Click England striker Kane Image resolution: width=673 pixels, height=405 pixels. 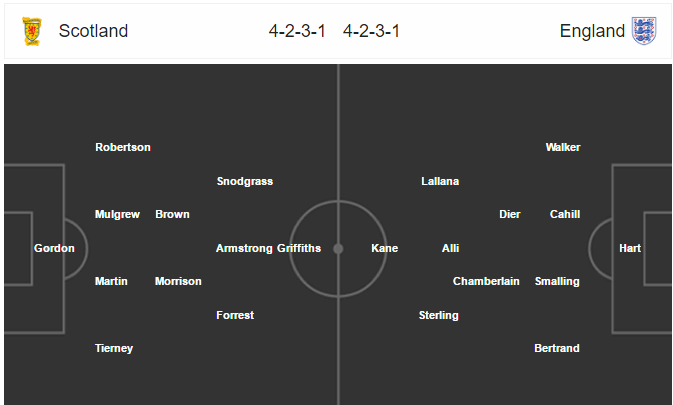click(385, 248)
